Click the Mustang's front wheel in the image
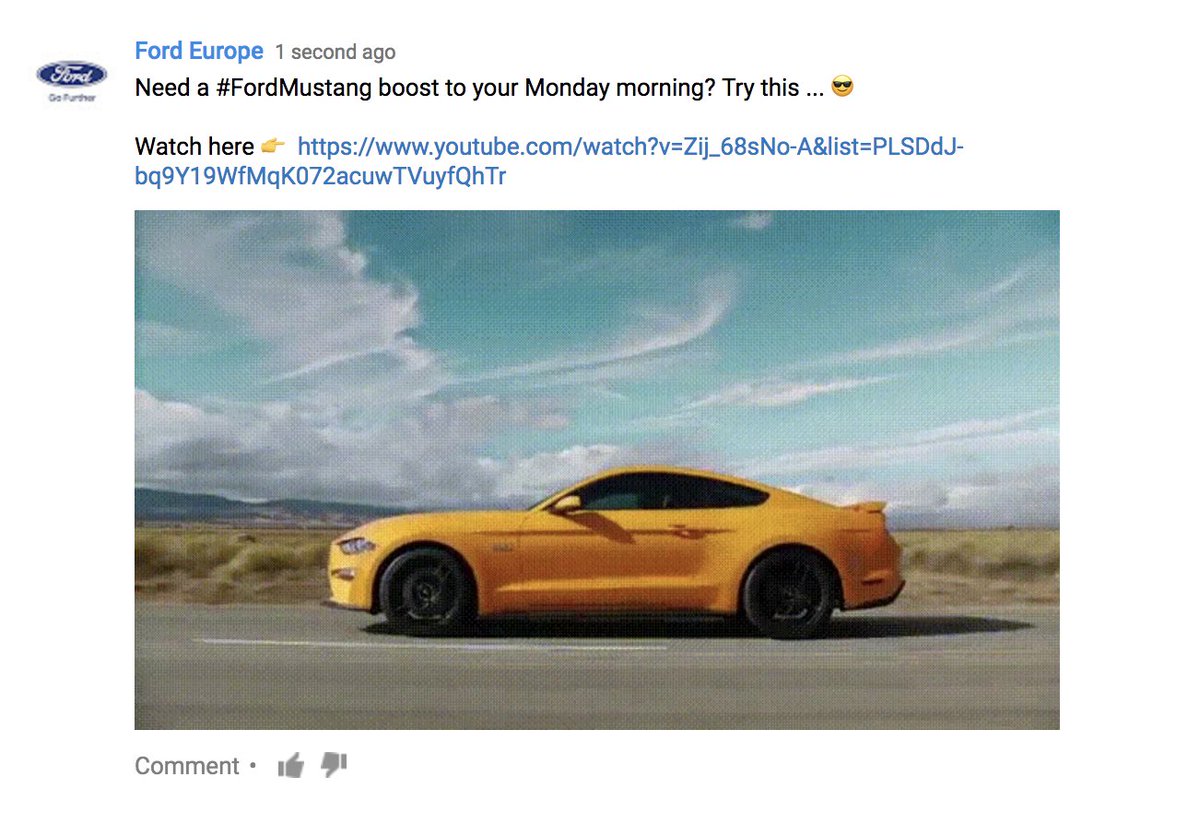 click(428, 592)
